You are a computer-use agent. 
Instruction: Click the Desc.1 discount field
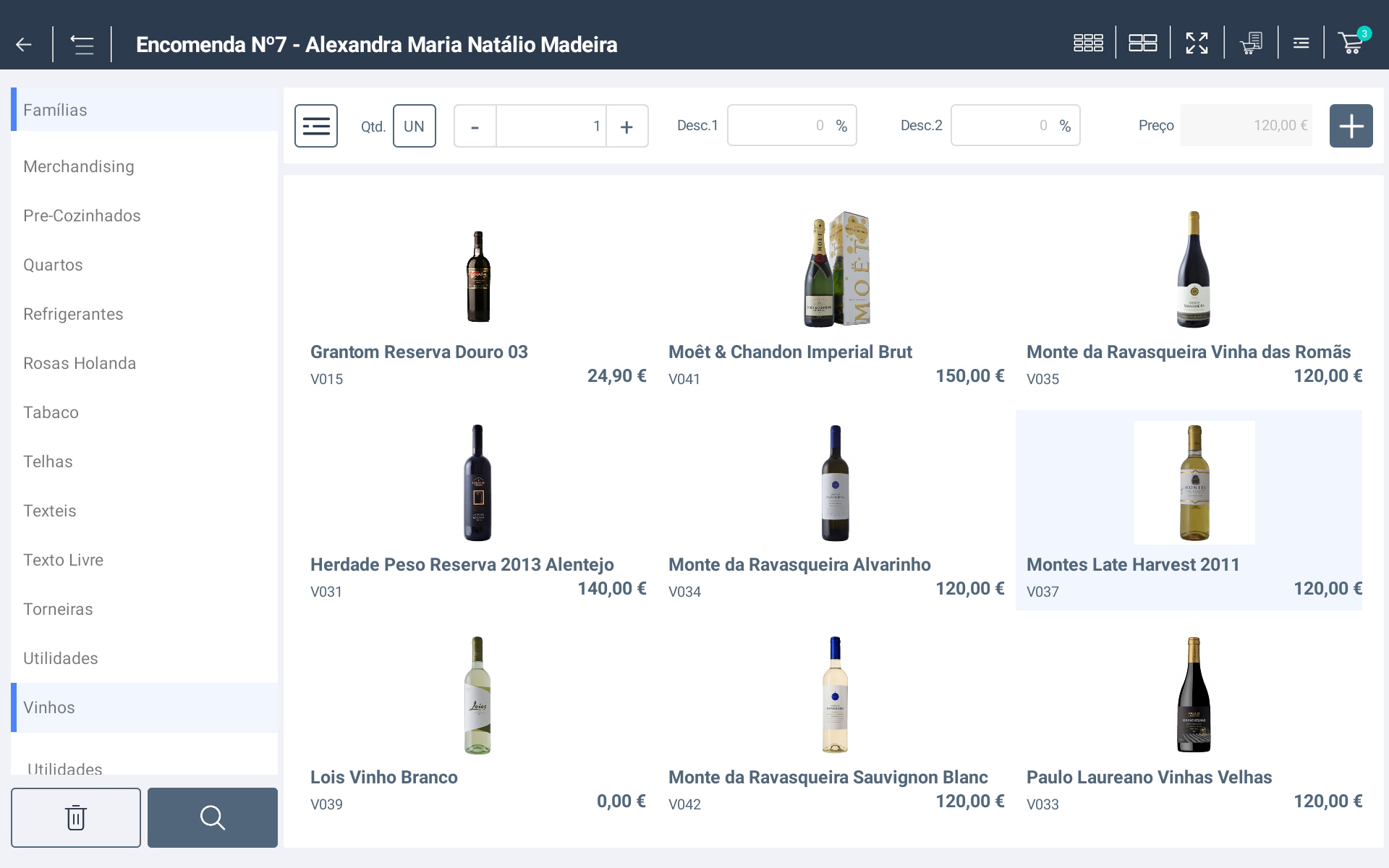[780, 126]
